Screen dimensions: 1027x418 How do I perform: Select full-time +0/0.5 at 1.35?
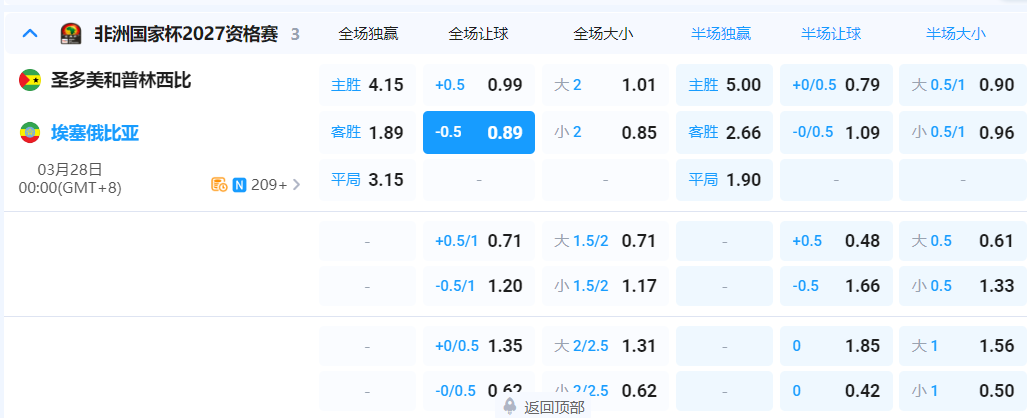point(479,346)
